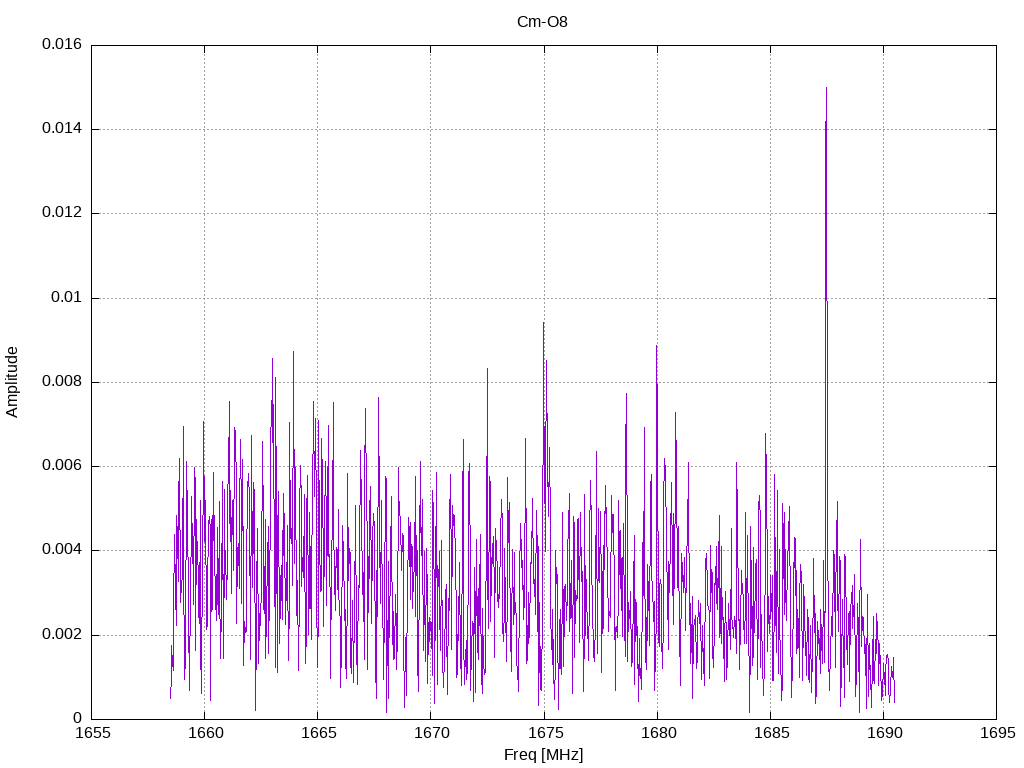1024x768 pixels.
Task: Click x-axis tick label 1695
Action: pyautogui.click(x=997, y=733)
